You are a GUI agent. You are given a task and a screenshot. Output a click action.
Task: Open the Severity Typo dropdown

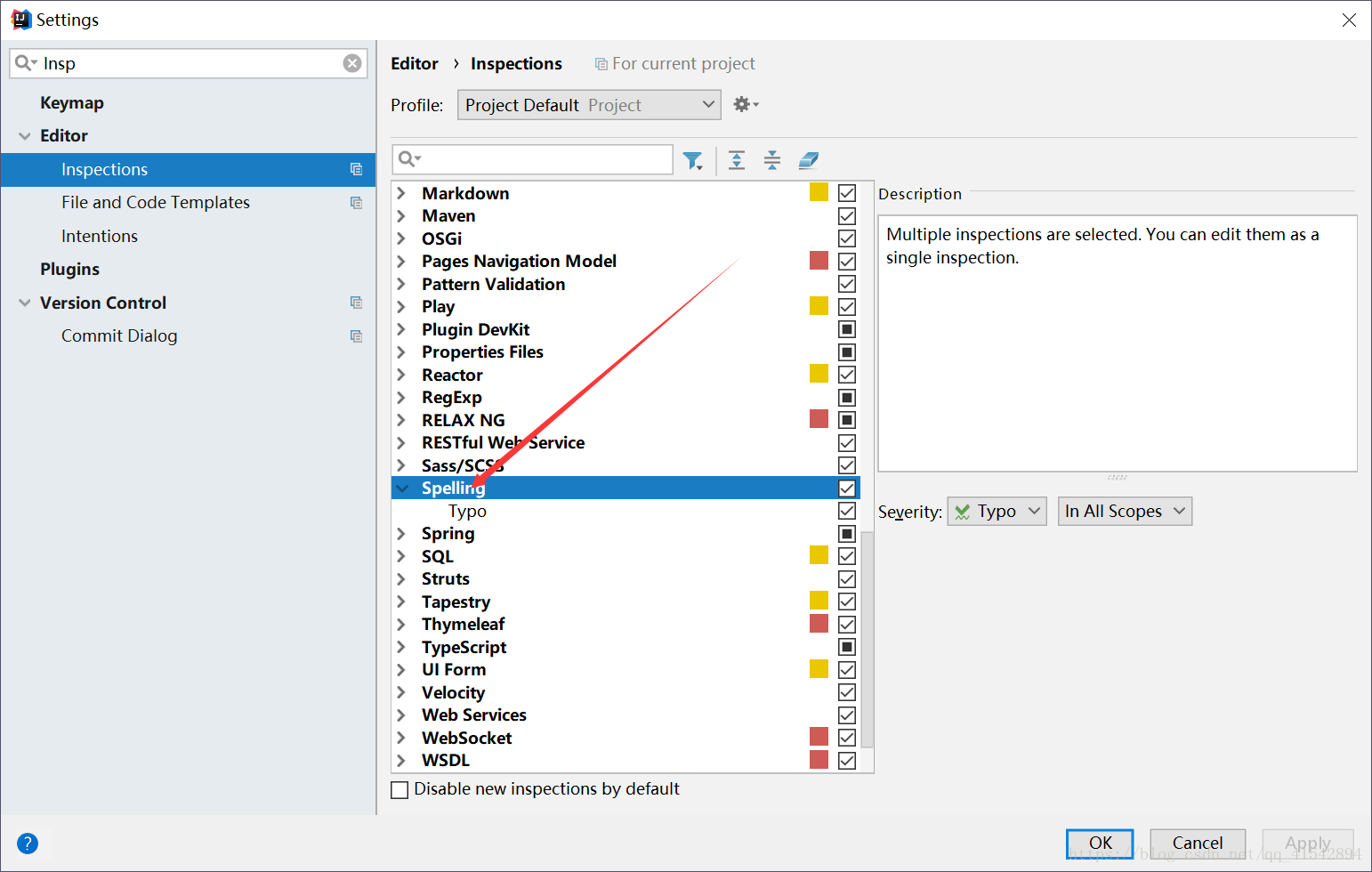997,512
